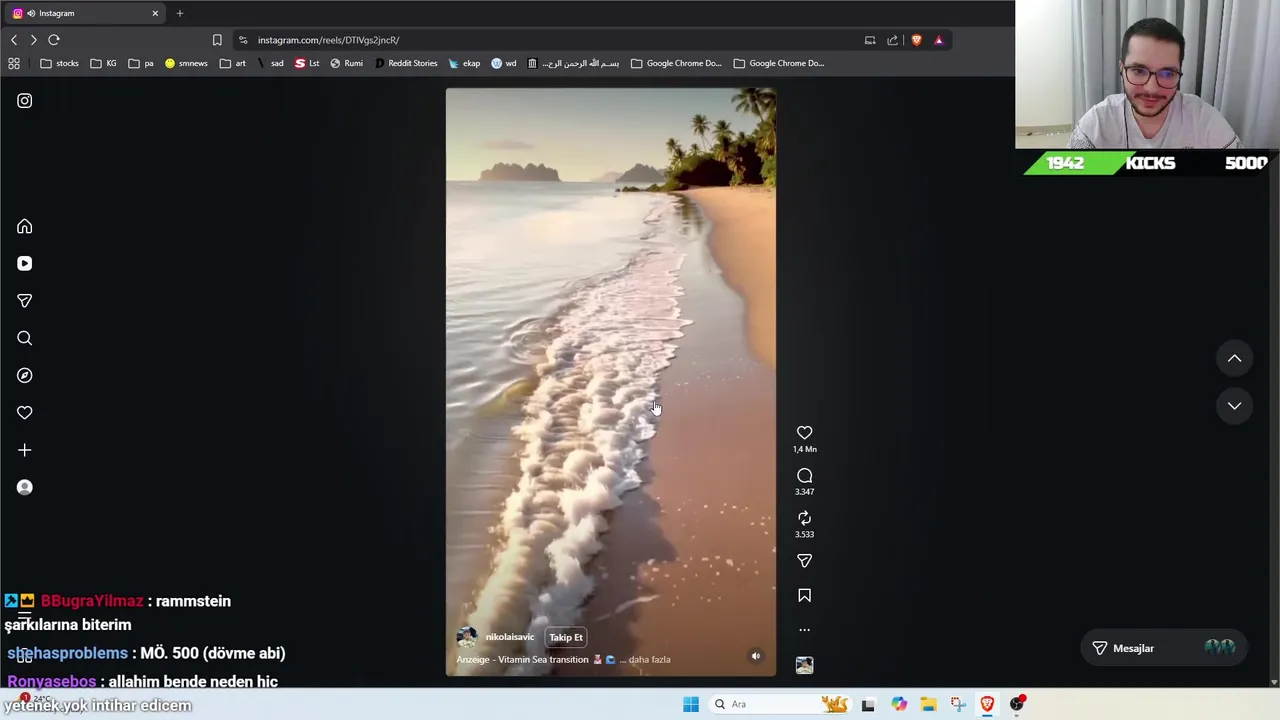Viewport: 1280px width, 720px height.
Task: Open the smnews bookmark
Action: click(x=186, y=63)
